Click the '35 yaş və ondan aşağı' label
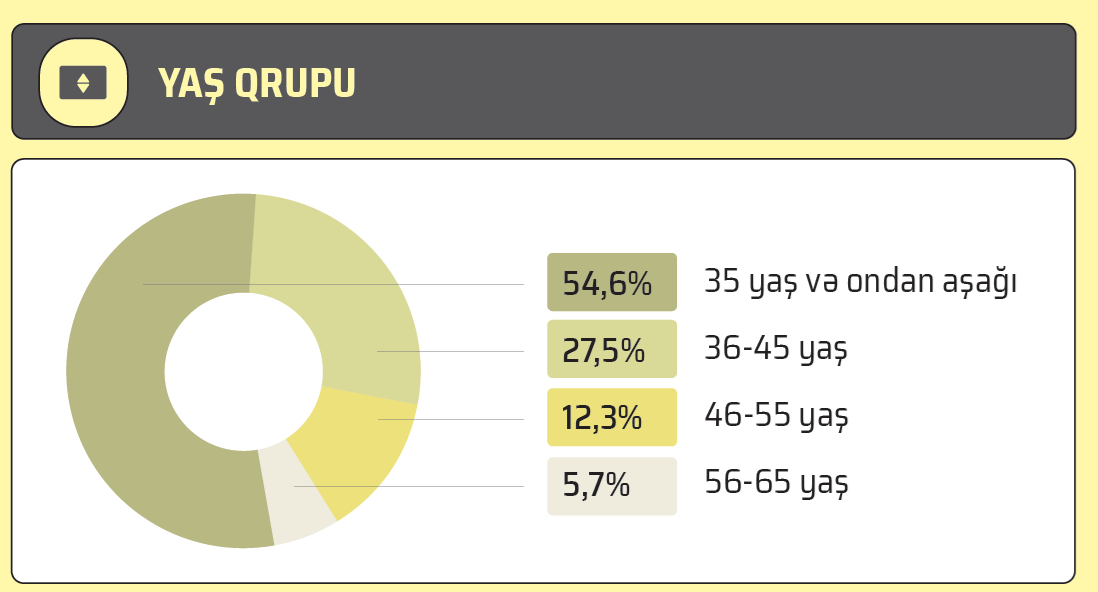This screenshot has height=592, width=1098. tap(860, 282)
